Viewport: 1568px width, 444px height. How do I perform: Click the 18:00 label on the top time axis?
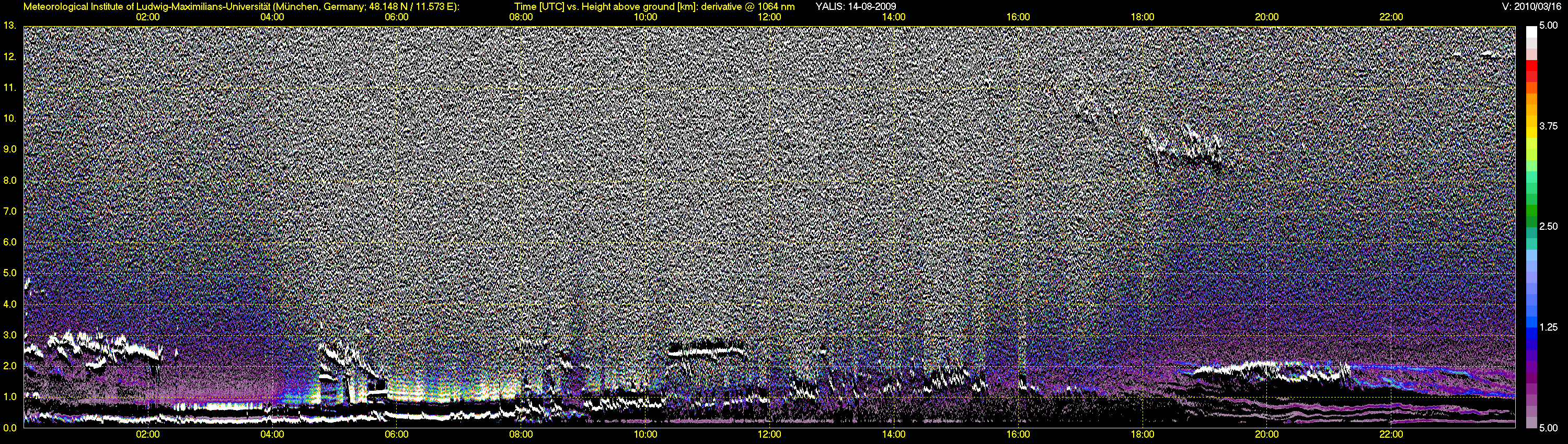pyautogui.click(x=1143, y=17)
